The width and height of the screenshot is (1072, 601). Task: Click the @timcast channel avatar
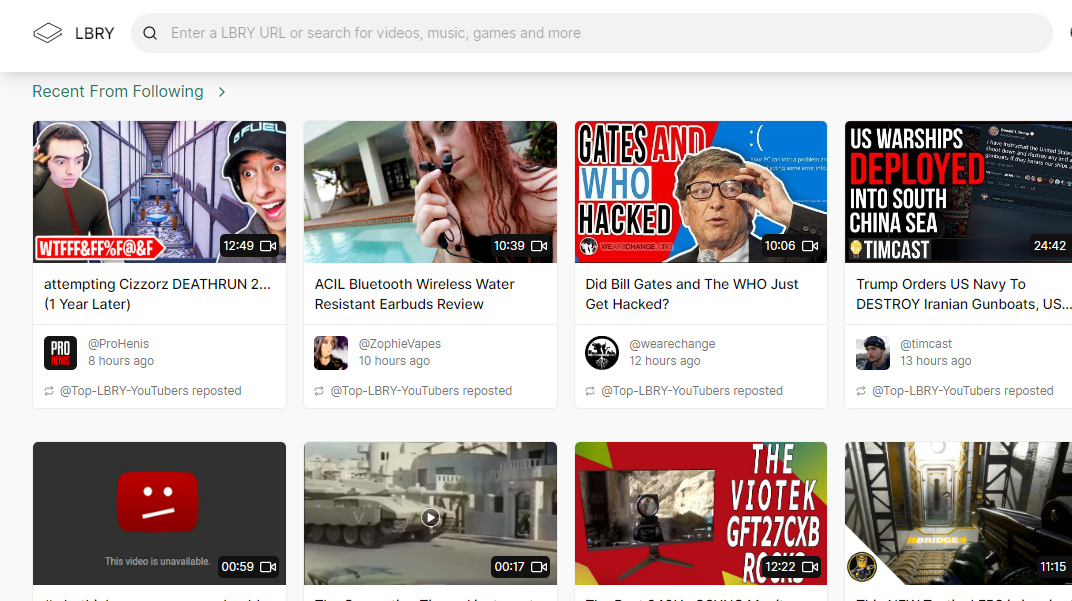point(873,353)
